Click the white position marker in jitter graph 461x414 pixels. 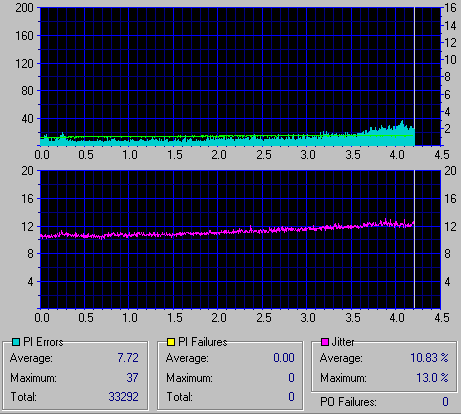point(414,239)
